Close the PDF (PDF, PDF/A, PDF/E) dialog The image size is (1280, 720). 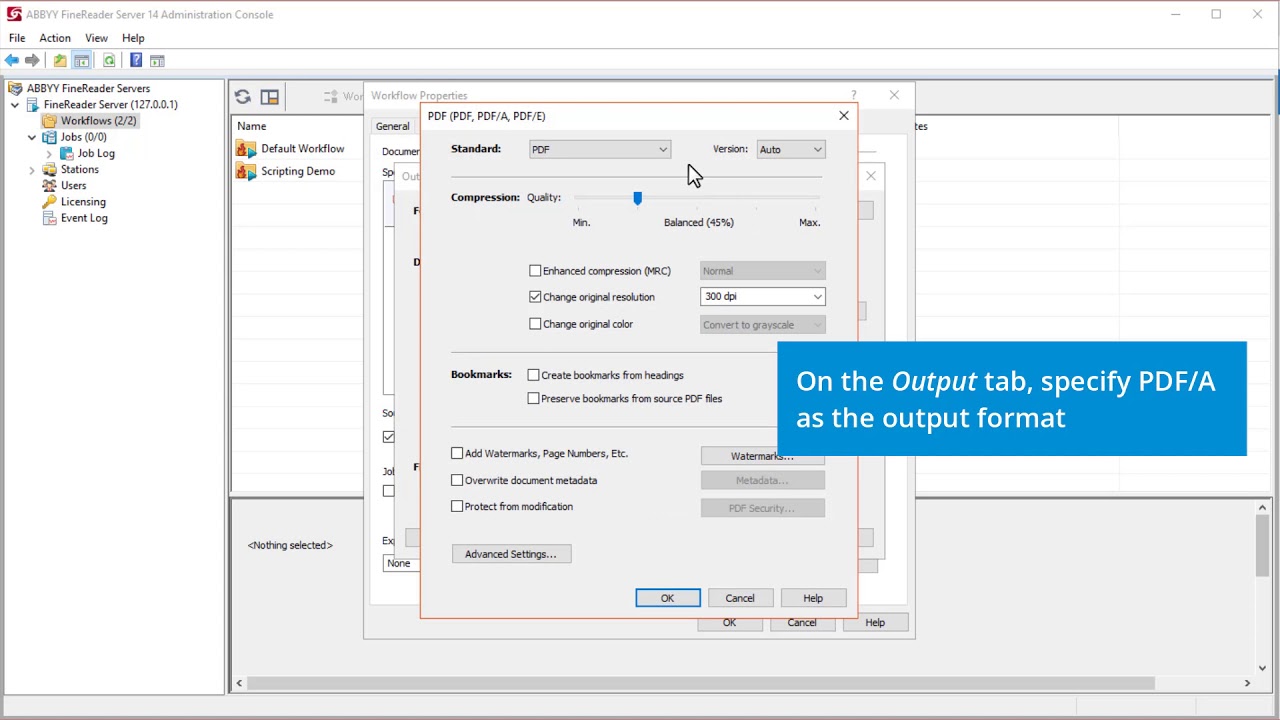(x=844, y=116)
